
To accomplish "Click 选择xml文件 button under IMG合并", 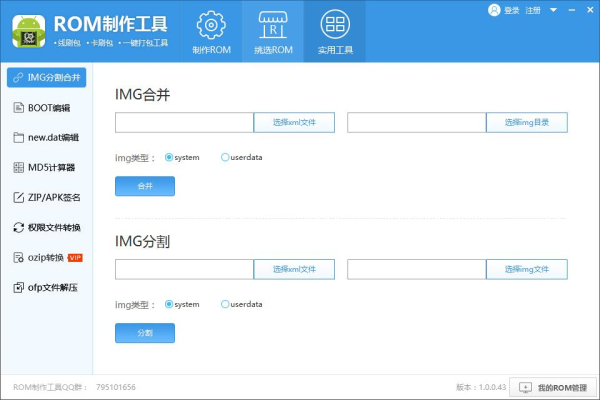I will [x=294, y=122].
